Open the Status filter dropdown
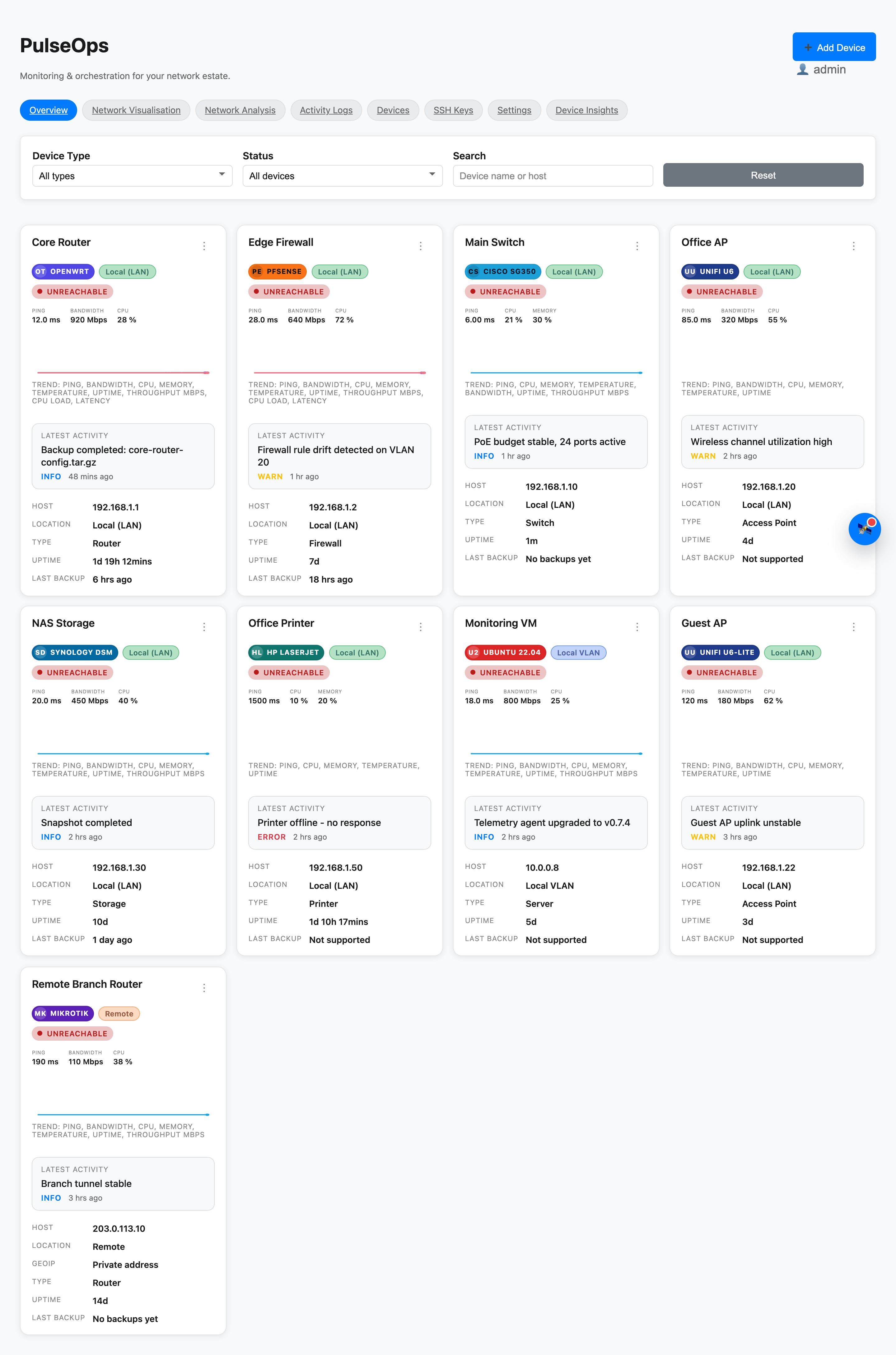 (342, 176)
